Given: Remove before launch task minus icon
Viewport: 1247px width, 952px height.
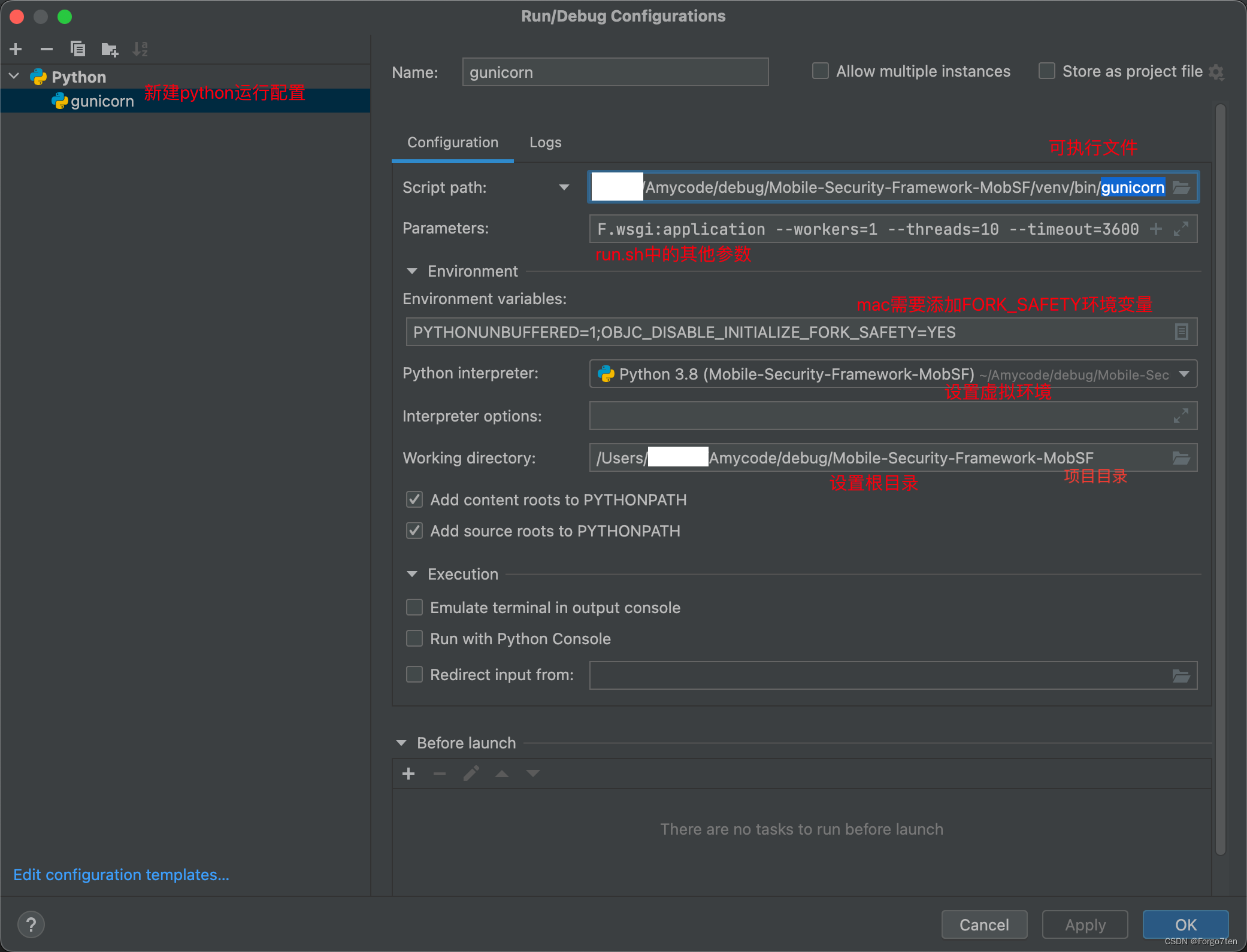Looking at the screenshot, I should [x=440, y=774].
